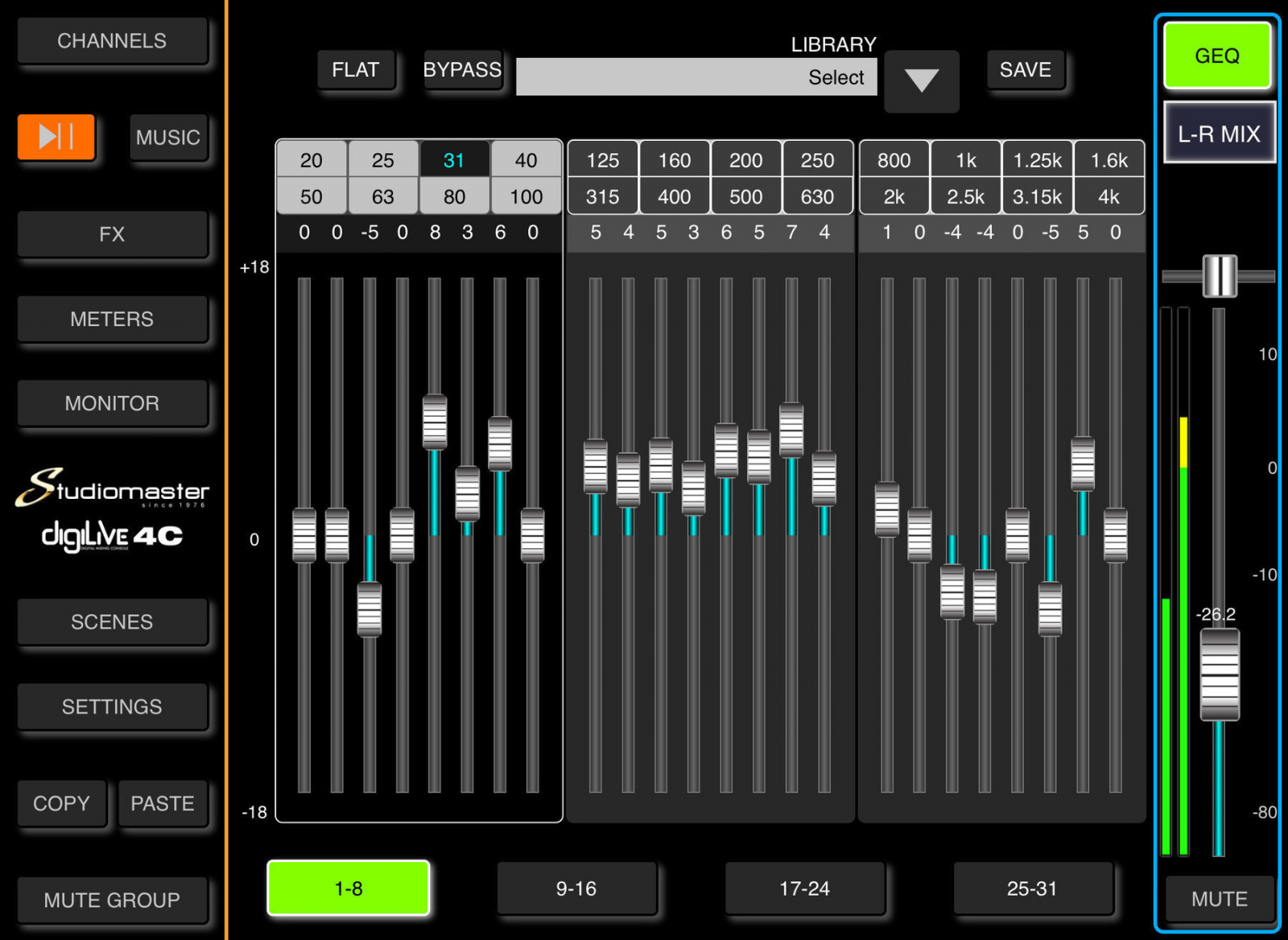Screen dimensions: 1288x940
Task: Click the 80 Hz band fader handle
Action: click(500, 443)
